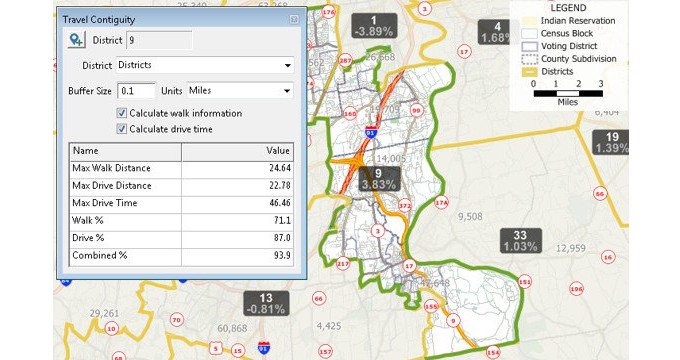Click the select district map tool icon
The width and height of the screenshot is (680, 360).
coord(77,40)
